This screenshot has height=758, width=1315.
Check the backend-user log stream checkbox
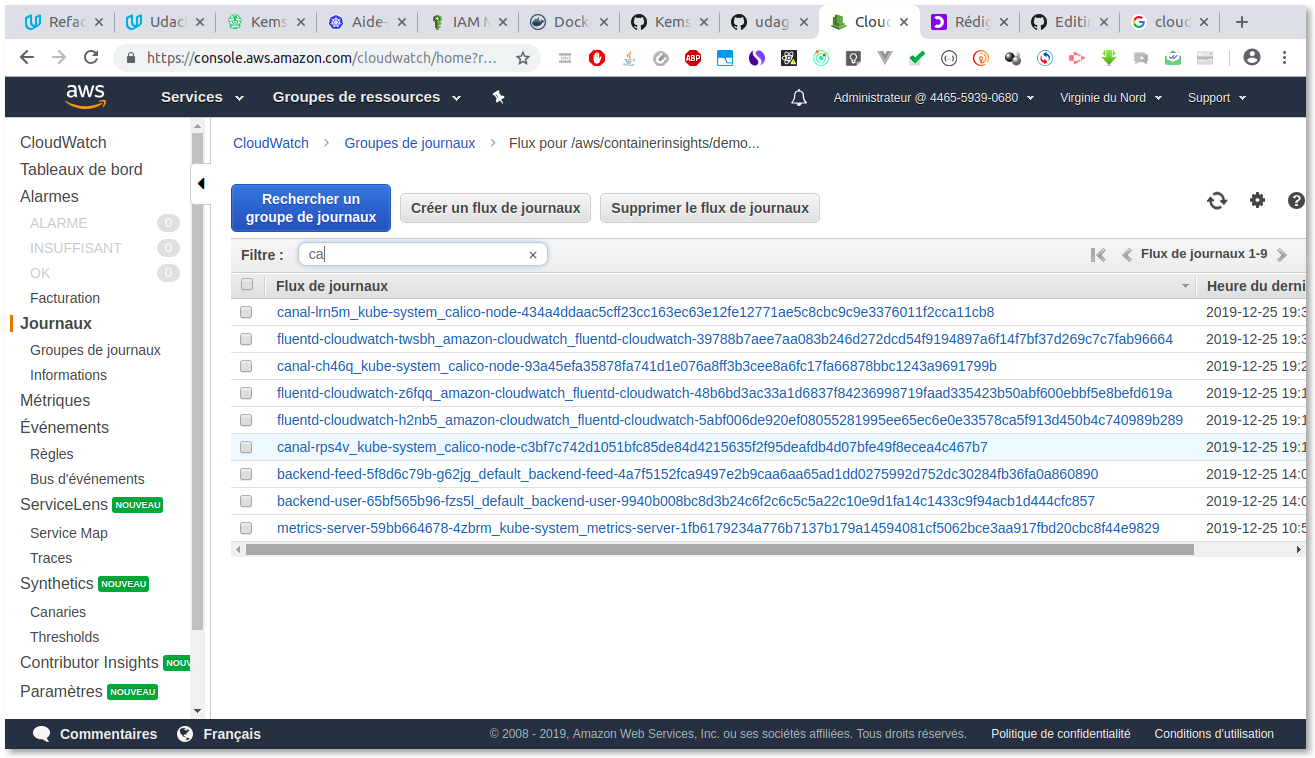tap(246, 501)
